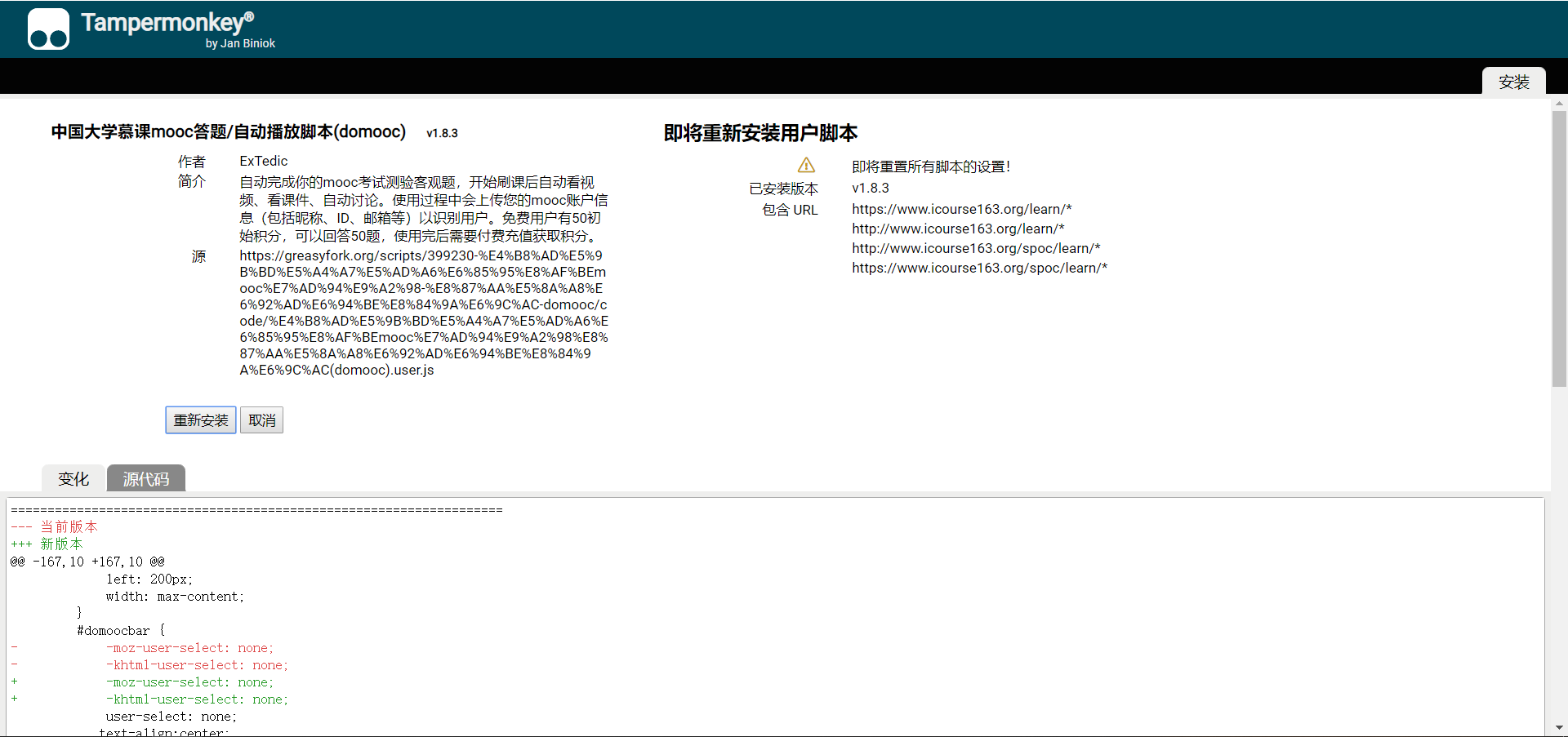Select URL https://www.icourse163.org/learn/*
Screen dimensions: 1568x737
[x=962, y=209]
